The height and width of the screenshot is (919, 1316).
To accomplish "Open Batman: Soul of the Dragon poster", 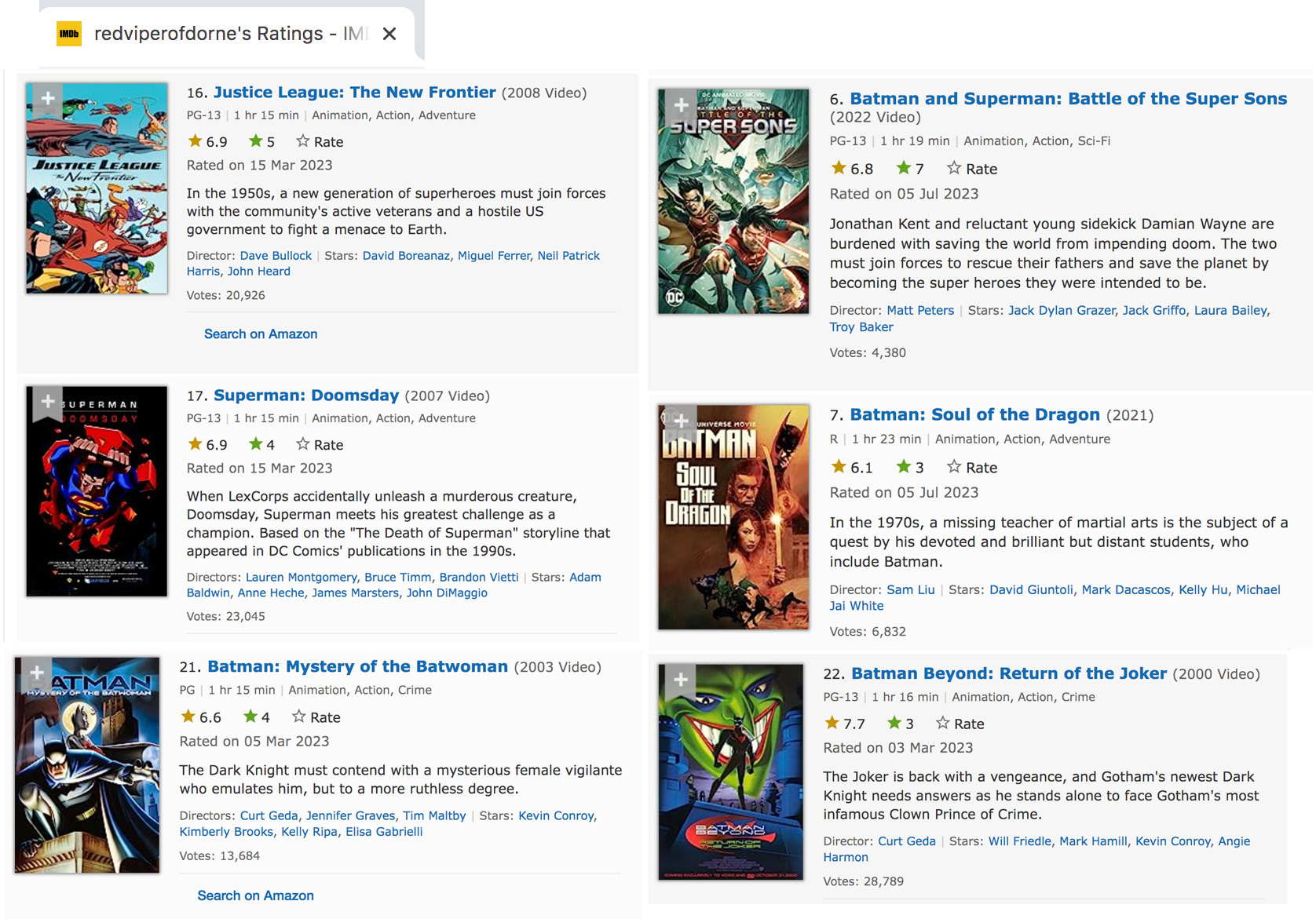I will point(733,517).
